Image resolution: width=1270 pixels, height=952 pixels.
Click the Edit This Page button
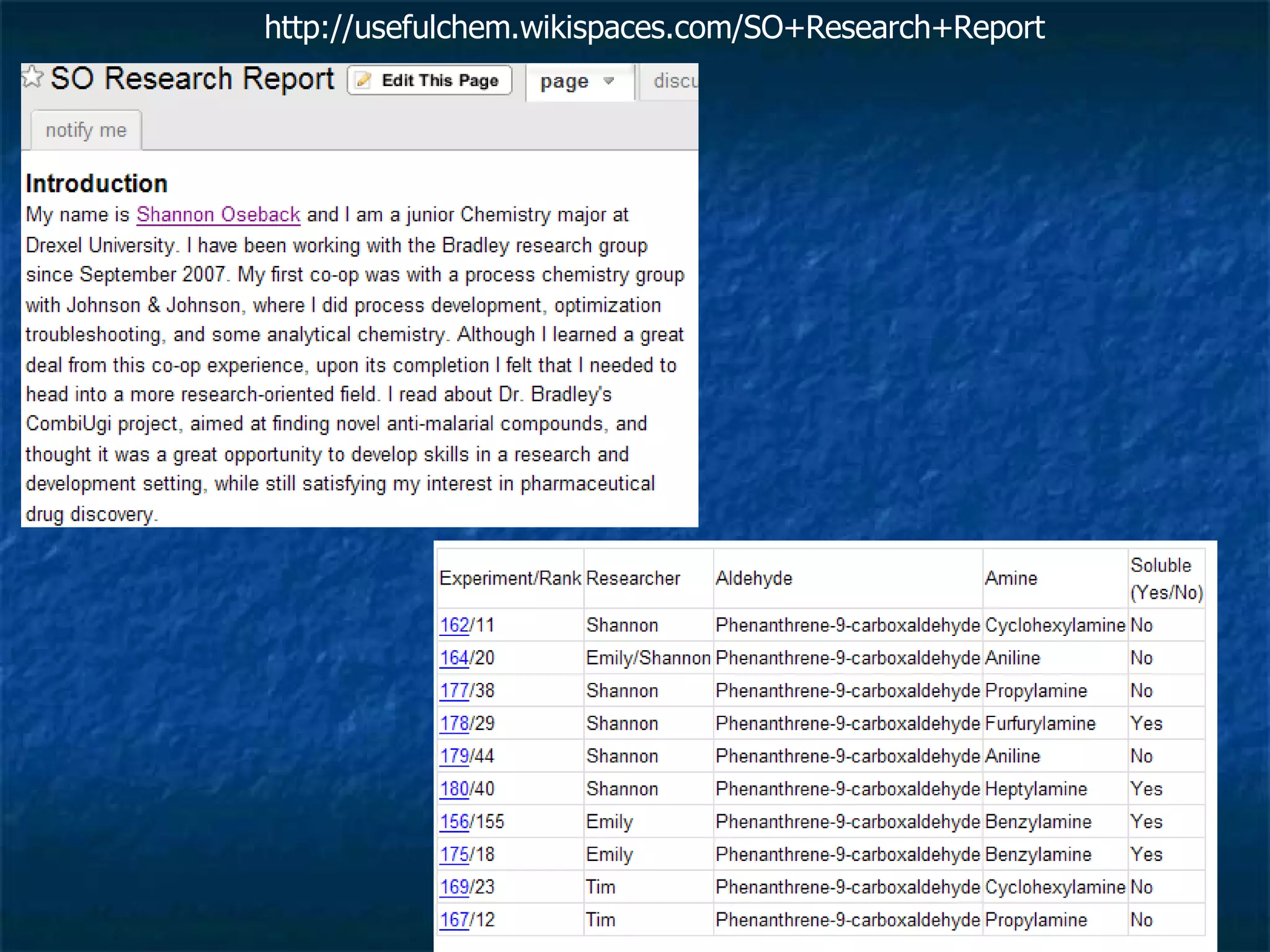pyautogui.click(x=429, y=81)
